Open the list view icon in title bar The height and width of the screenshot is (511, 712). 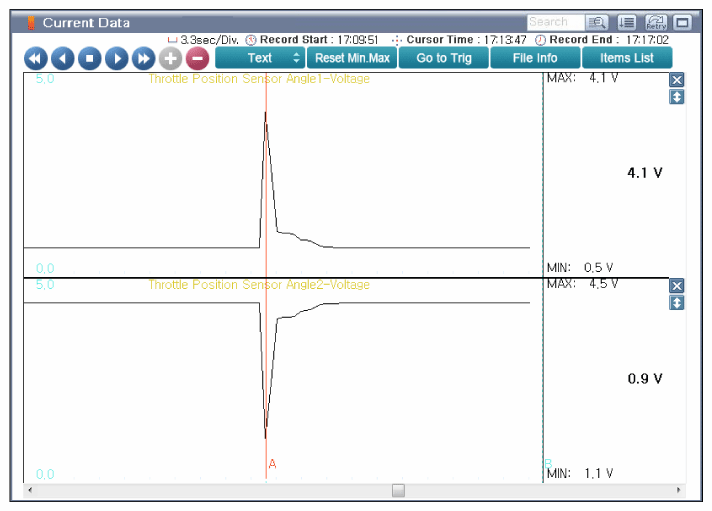(x=627, y=22)
